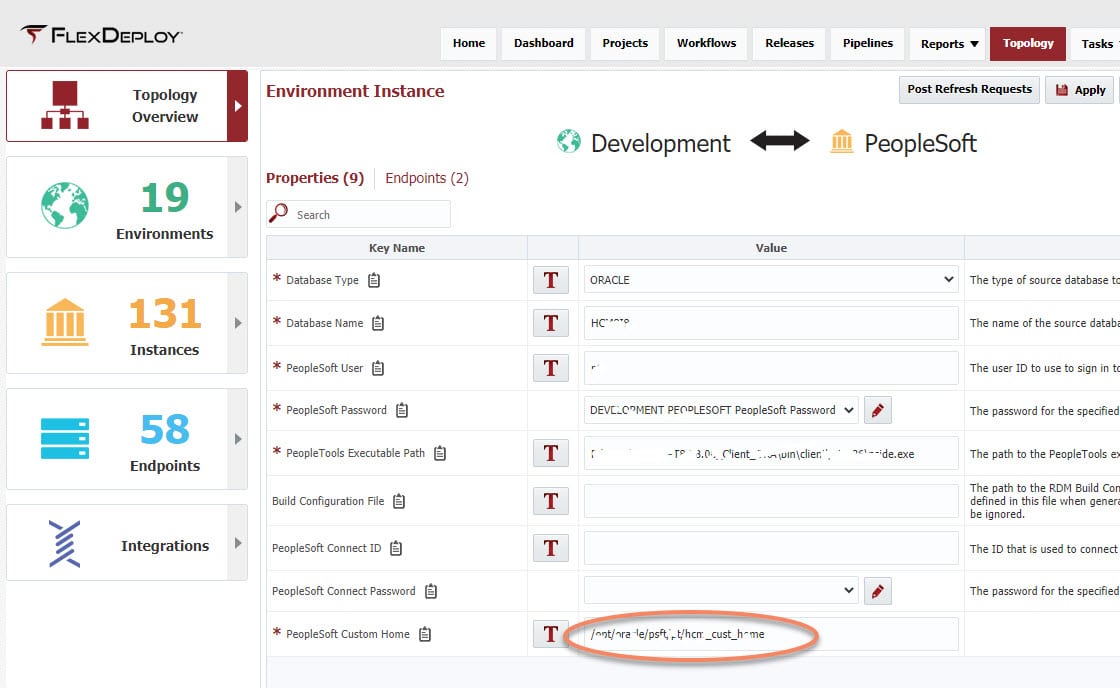Click the Build Configuration File field

click(x=771, y=501)
